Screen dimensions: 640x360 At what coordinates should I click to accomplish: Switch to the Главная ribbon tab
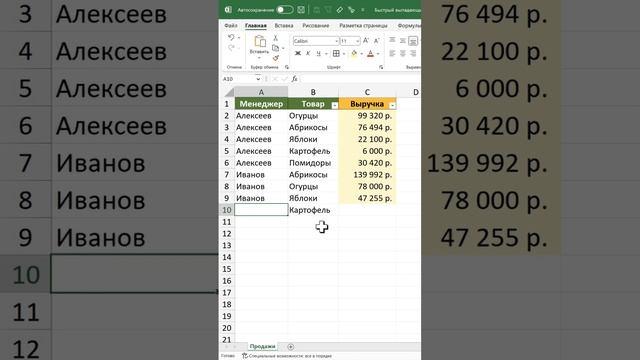(x=256, y=25)
